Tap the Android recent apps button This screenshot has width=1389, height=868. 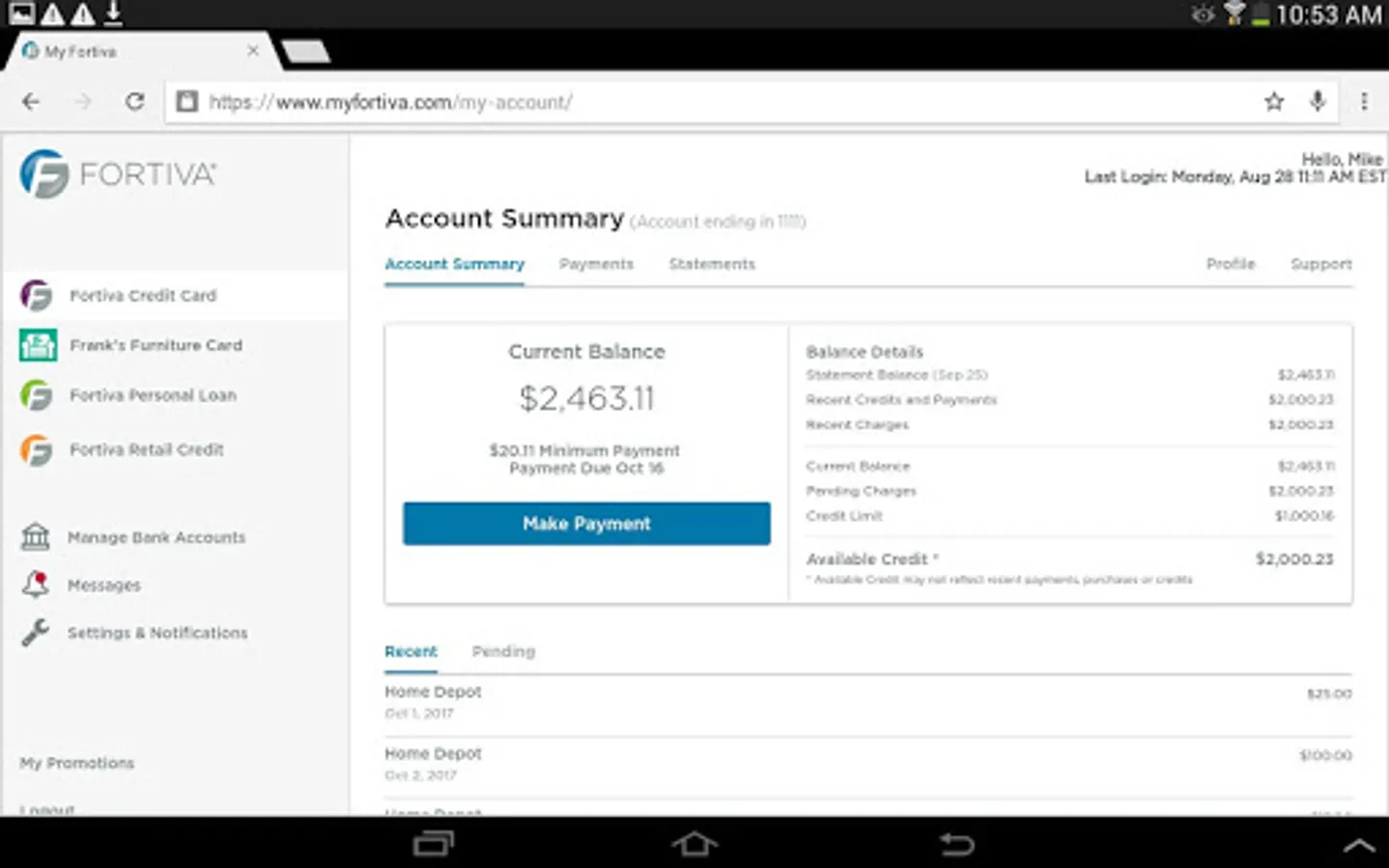(433, 844)
